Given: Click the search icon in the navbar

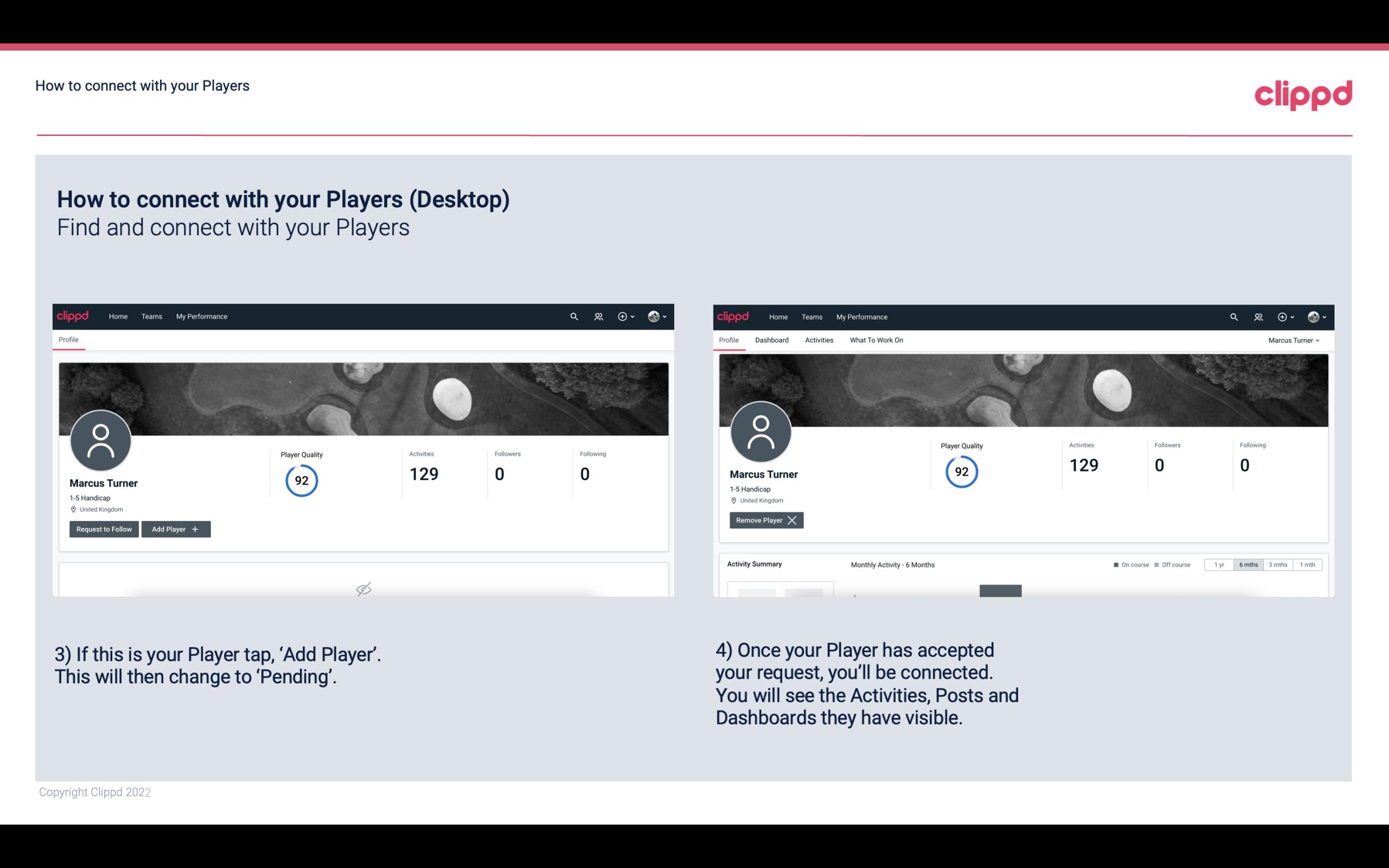Looking at the screenshot, I should pos(573,316).
